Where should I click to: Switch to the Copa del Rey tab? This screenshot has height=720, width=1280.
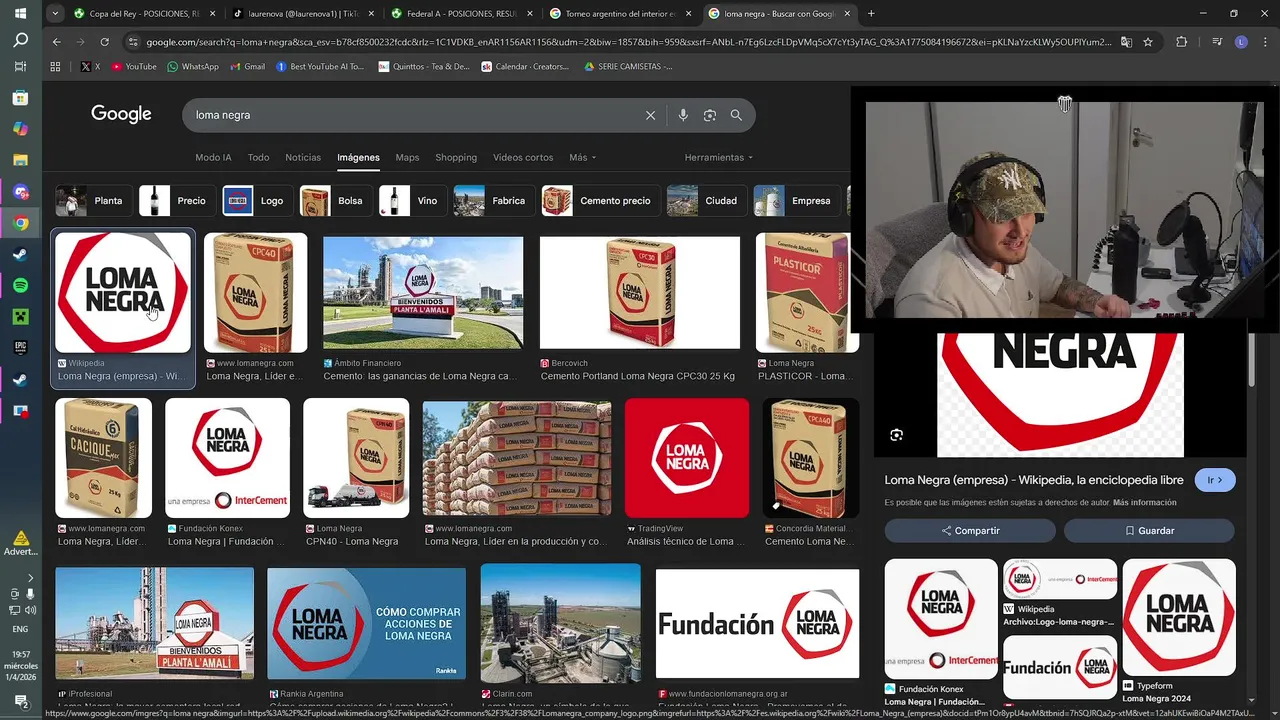[143, 14]
